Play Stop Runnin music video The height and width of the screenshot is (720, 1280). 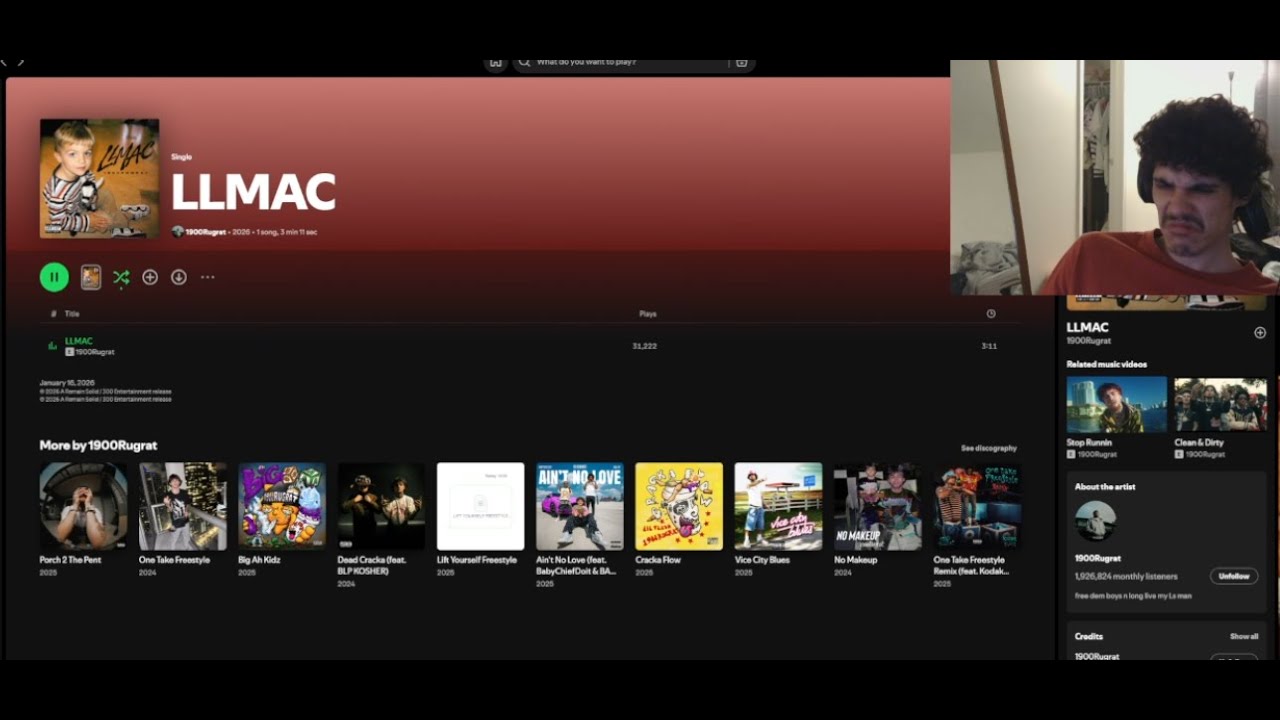click(1117, 404)
